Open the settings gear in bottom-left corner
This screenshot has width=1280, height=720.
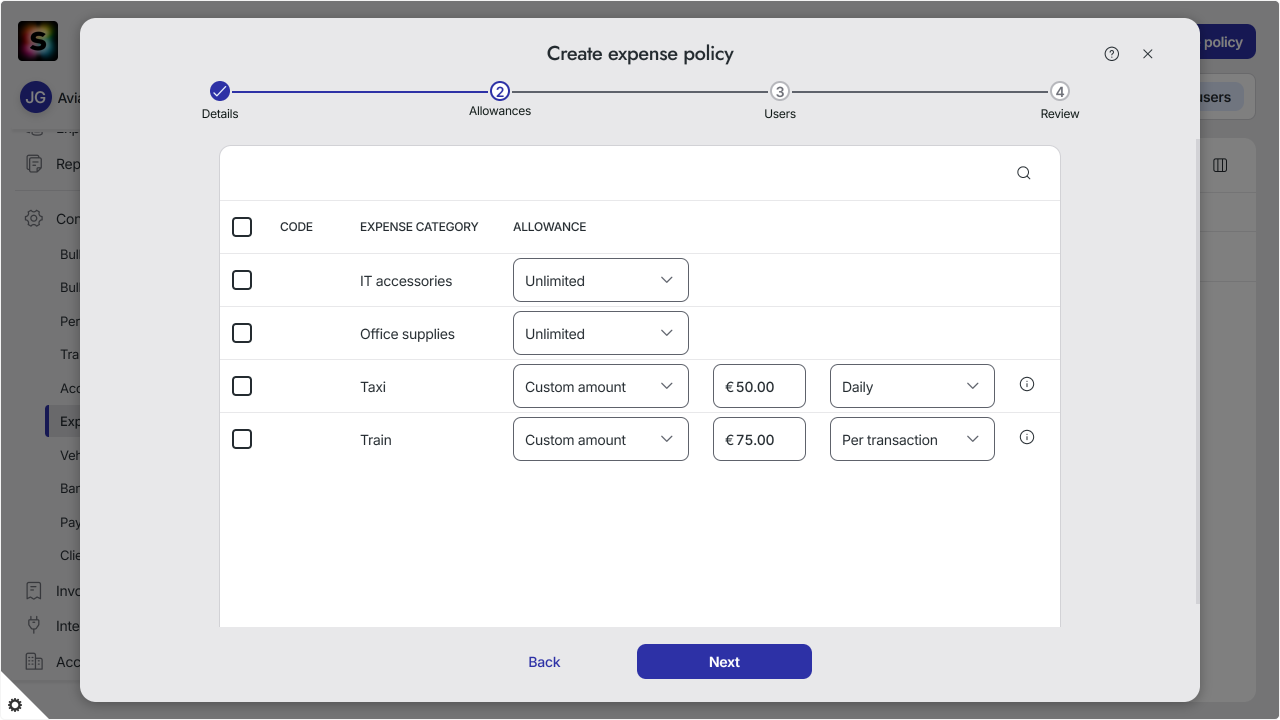[15, 705]
